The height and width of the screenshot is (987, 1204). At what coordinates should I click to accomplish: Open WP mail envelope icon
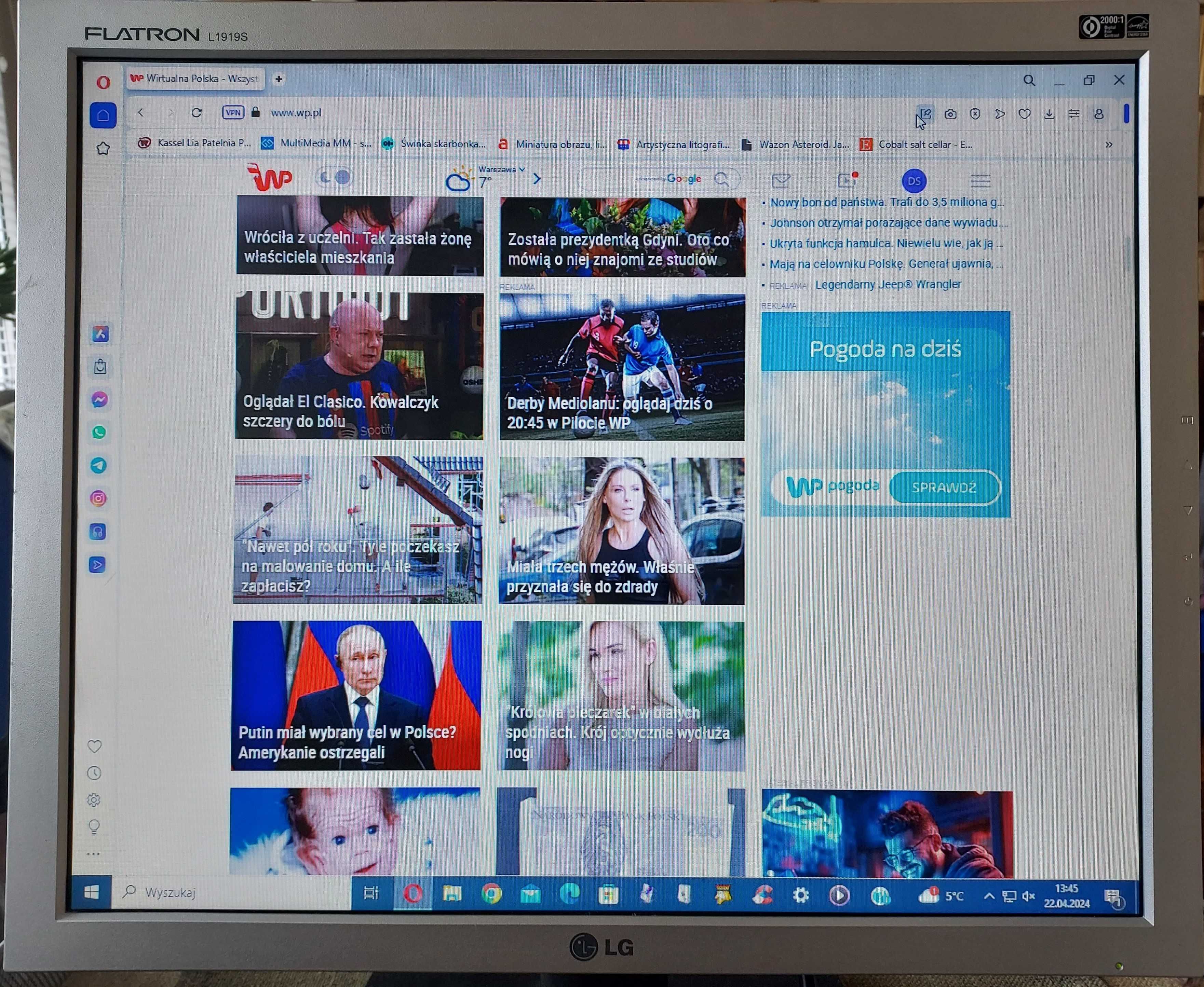coord(781,181)
